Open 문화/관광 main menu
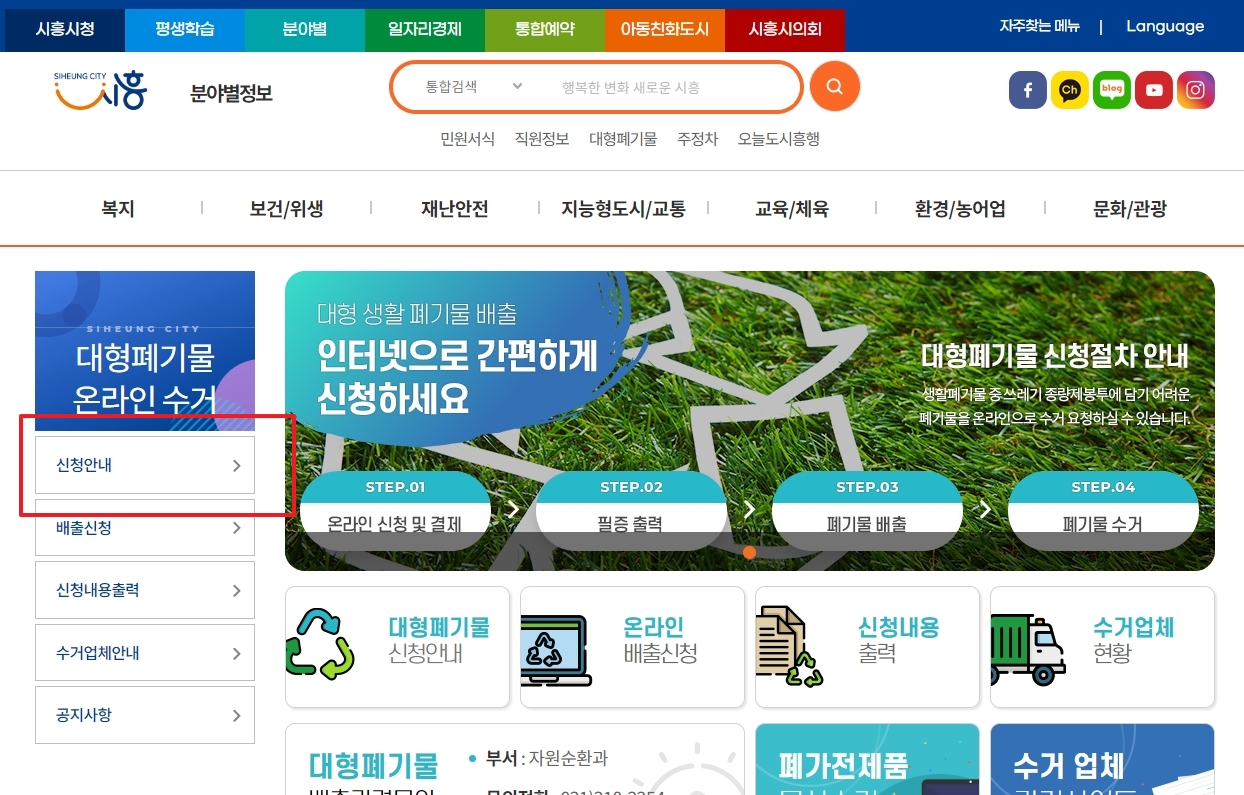This screenshot has height=795, width=1244. coord(1130,209)
